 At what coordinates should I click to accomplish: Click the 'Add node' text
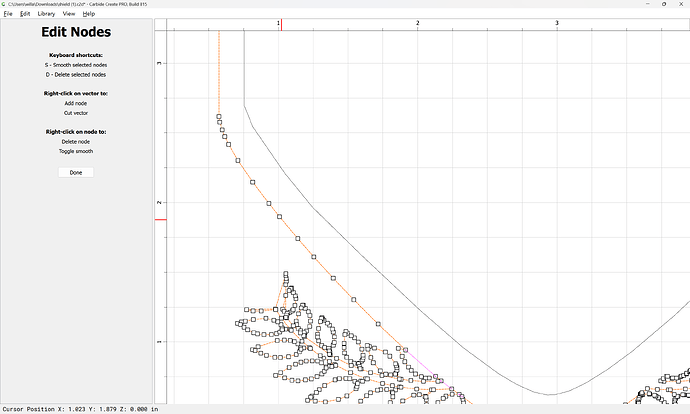coord(76,103)
